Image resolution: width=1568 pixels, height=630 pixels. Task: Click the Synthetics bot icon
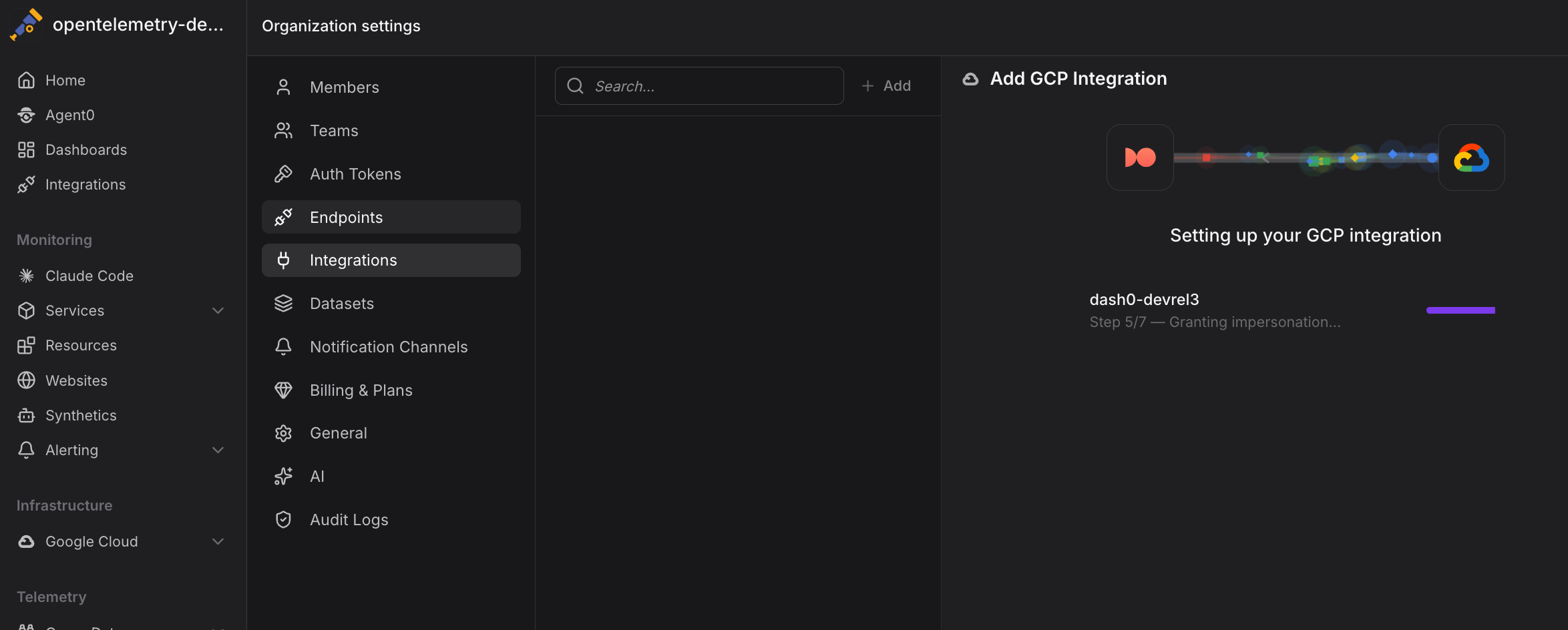26,415
